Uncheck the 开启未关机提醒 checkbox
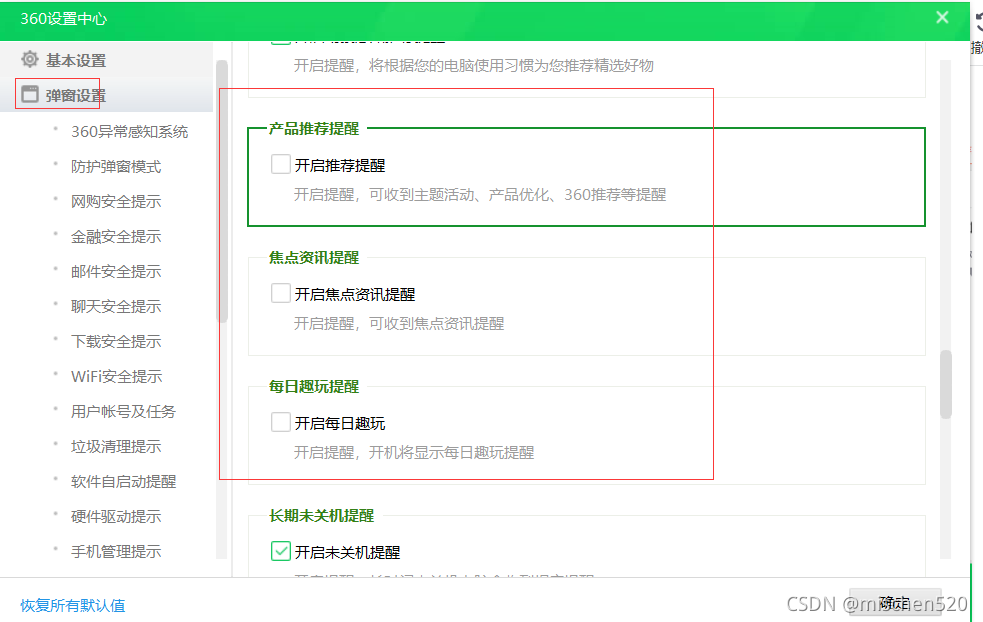Screen dimensions: 983x622 tap(281, 551)
